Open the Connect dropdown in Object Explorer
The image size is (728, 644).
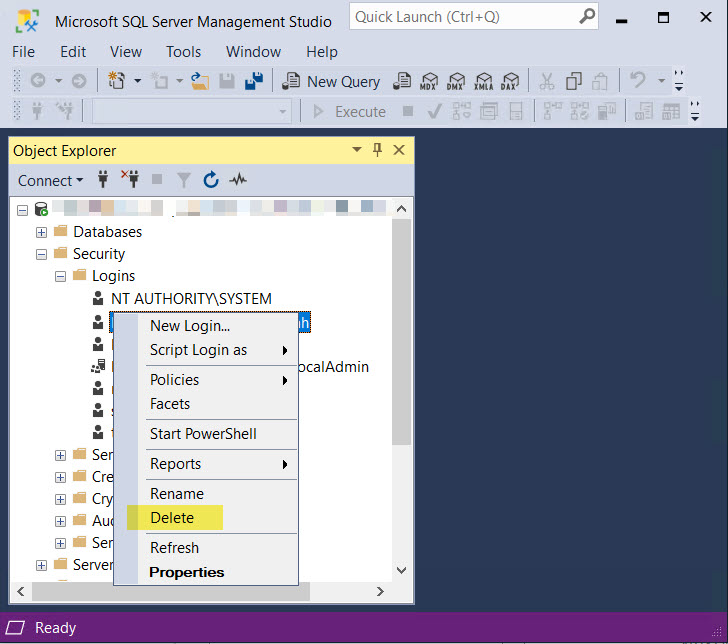[50, 181]
